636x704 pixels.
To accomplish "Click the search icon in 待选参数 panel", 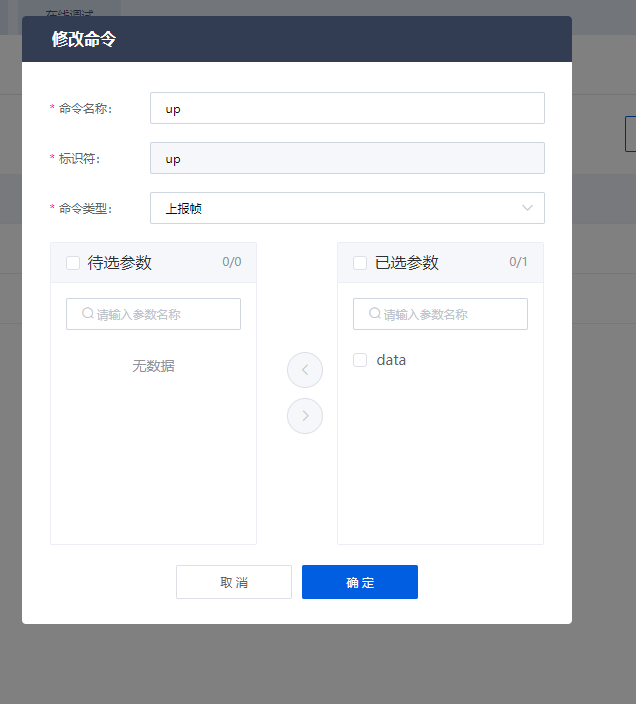I will tap(88, 314).
